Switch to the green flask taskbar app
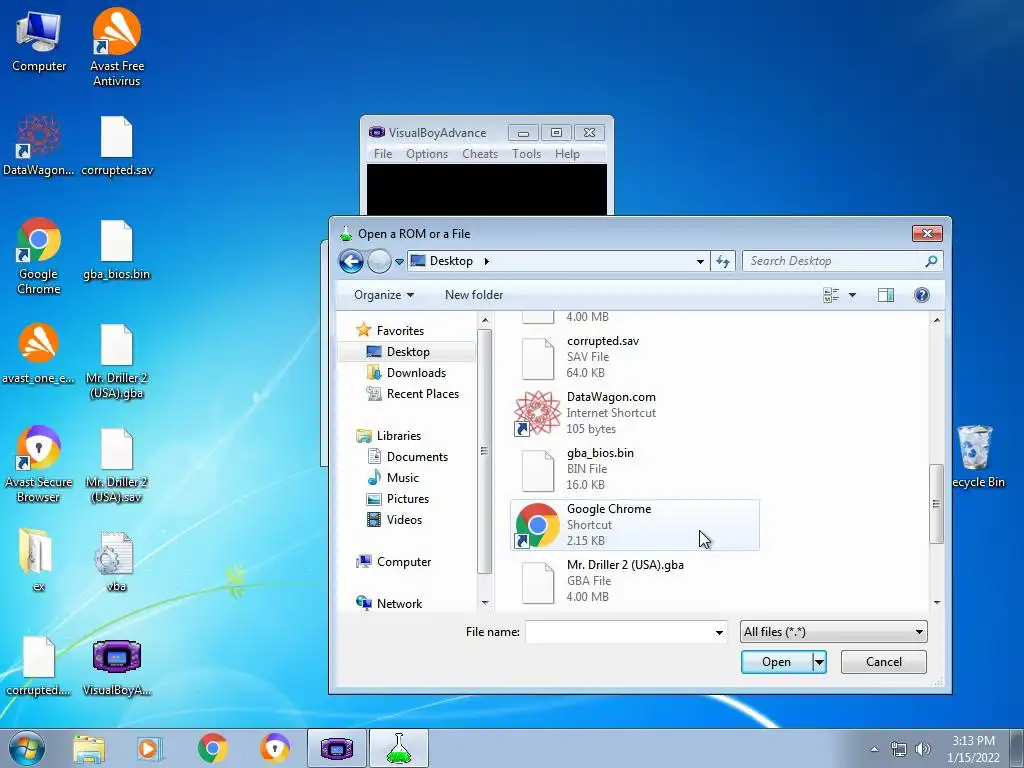 tap(398, 748)
